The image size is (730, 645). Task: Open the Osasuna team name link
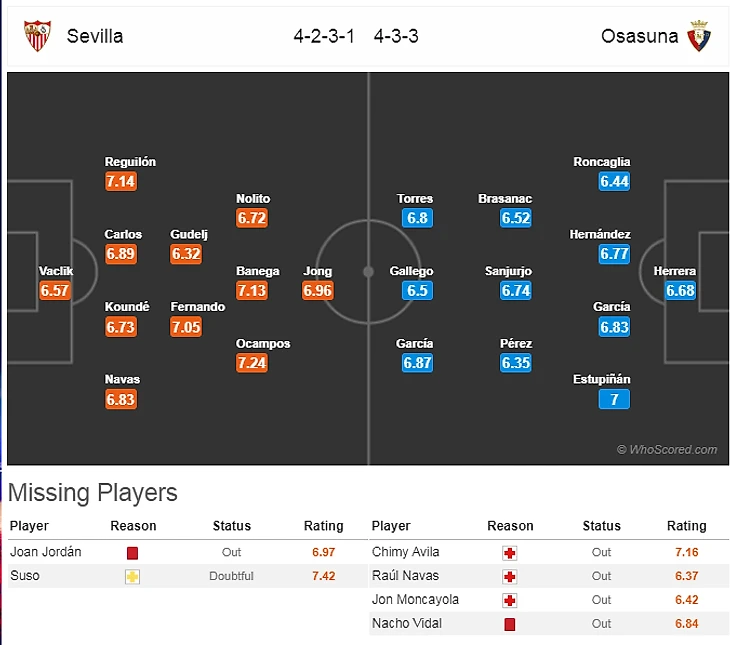[639, 36]
